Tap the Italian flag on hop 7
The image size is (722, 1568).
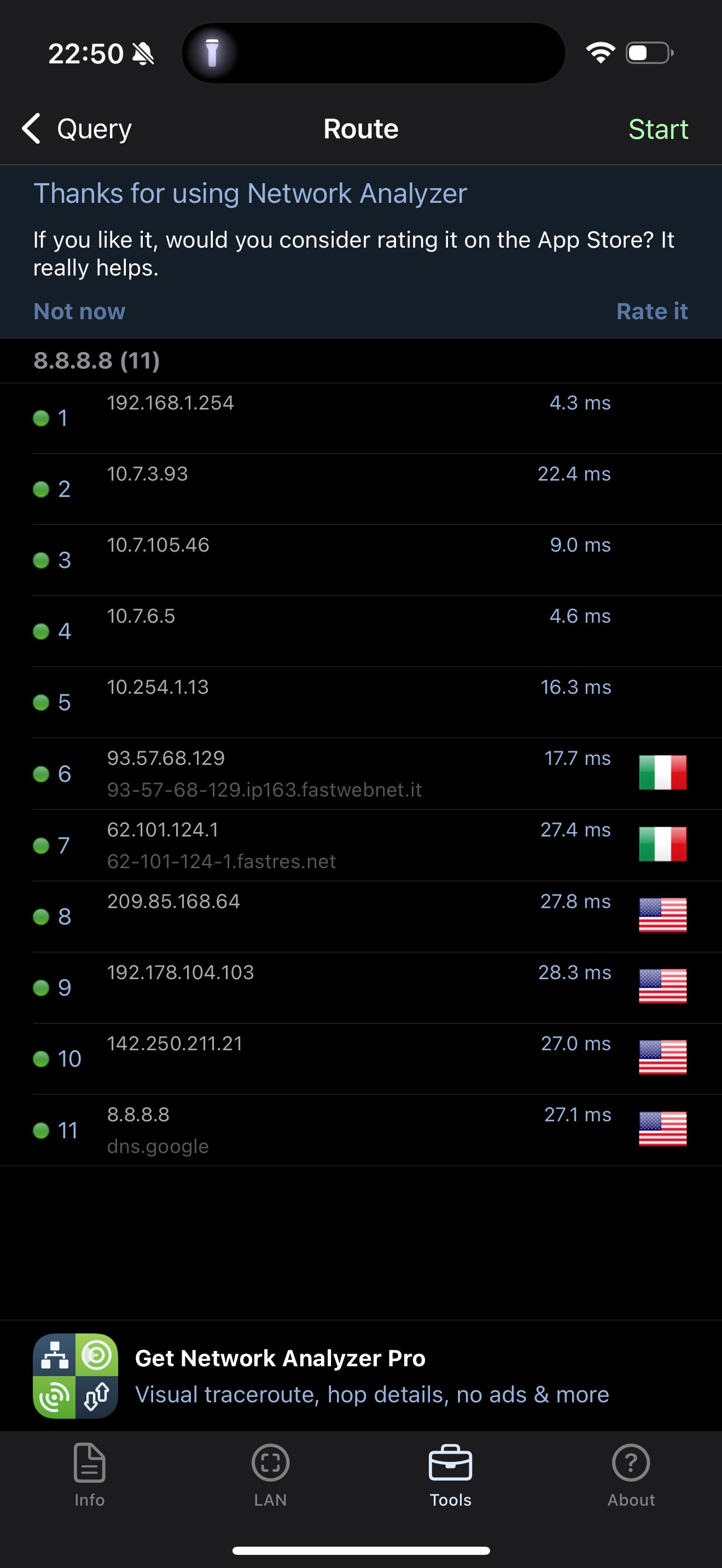tap(662, 844)
